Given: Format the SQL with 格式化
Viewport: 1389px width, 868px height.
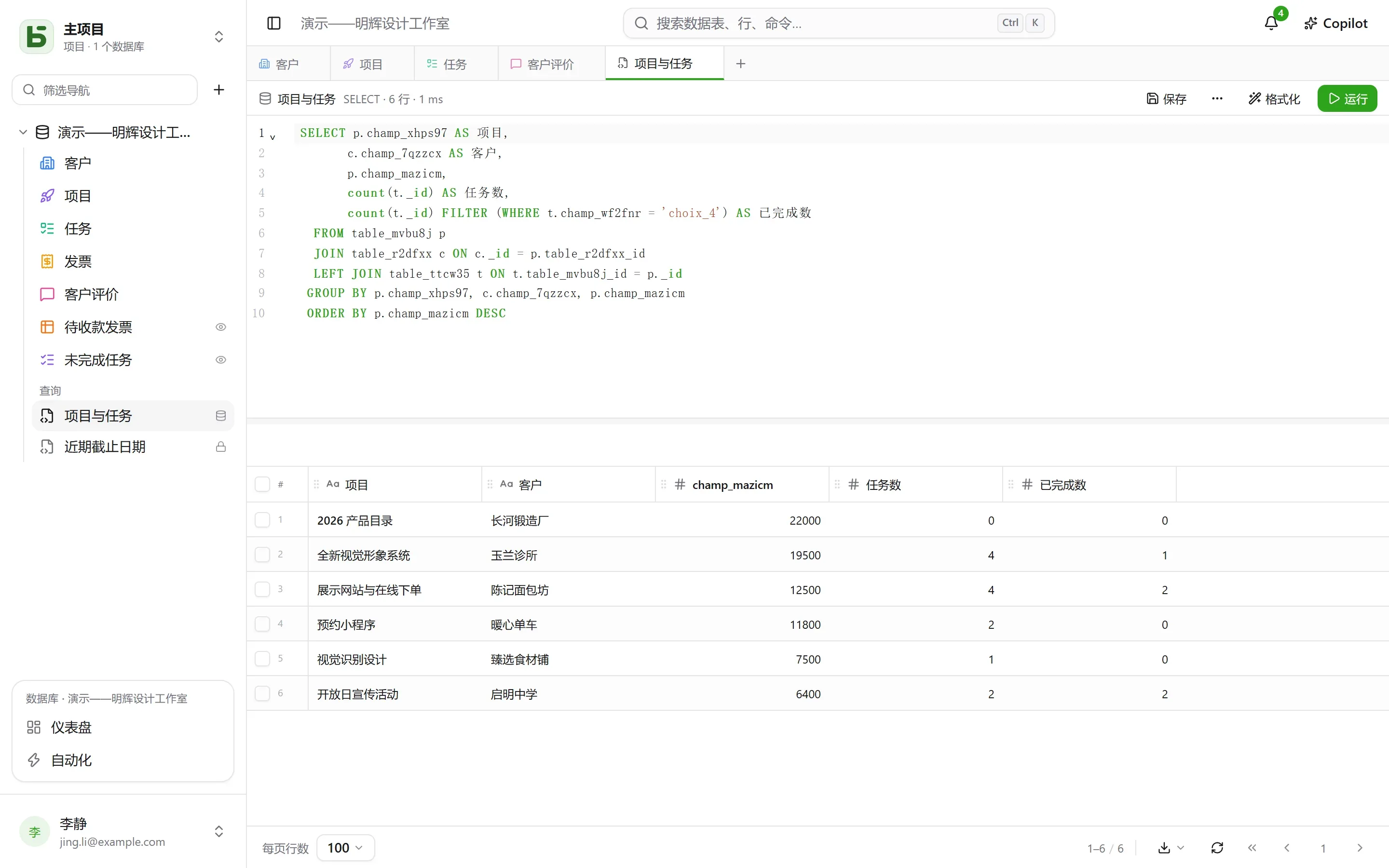Looking at the screenshot, I should pyautogui.click(x=1274, y=99).
